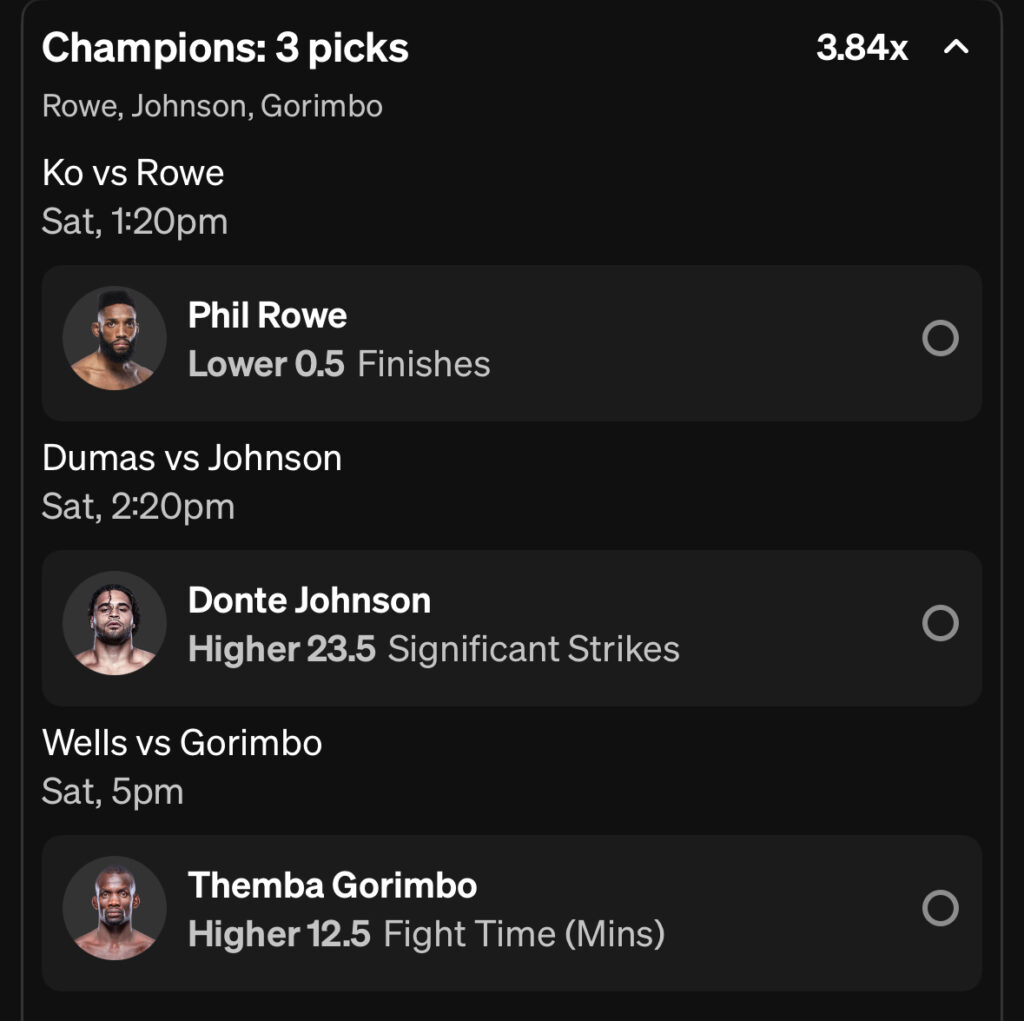Open Donte Johnson's fighter photo
The width and height of the screenshot is (1024, 1021).
point(115,624)
